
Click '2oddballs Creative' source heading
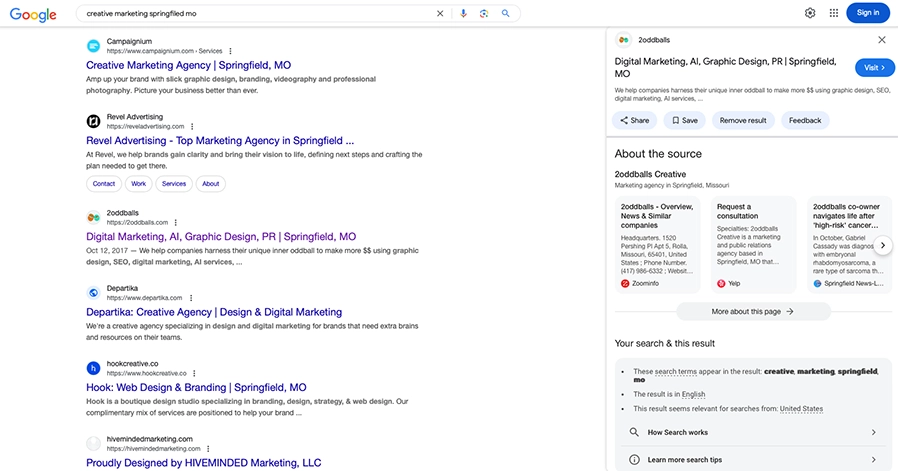pyautogui.click(x=650, y=174)
